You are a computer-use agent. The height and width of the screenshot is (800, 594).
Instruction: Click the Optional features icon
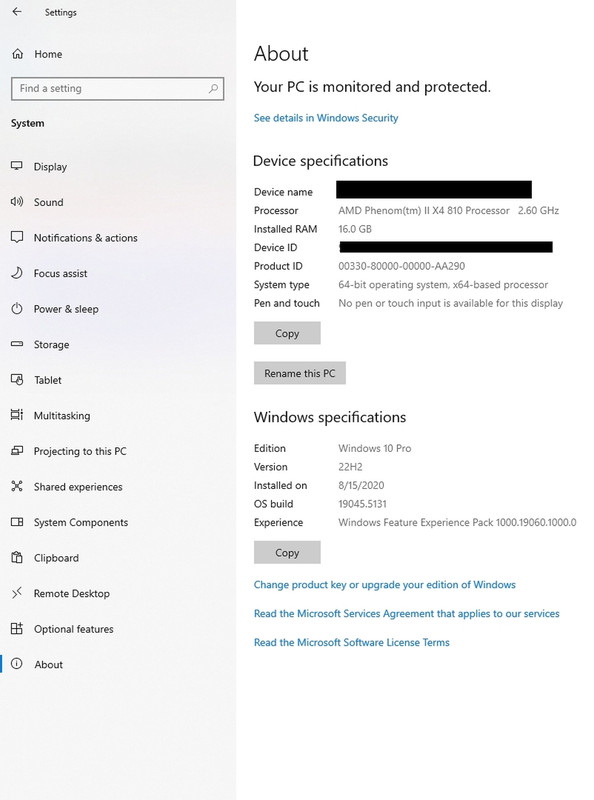pyautogui.click(x=17, y=629)
